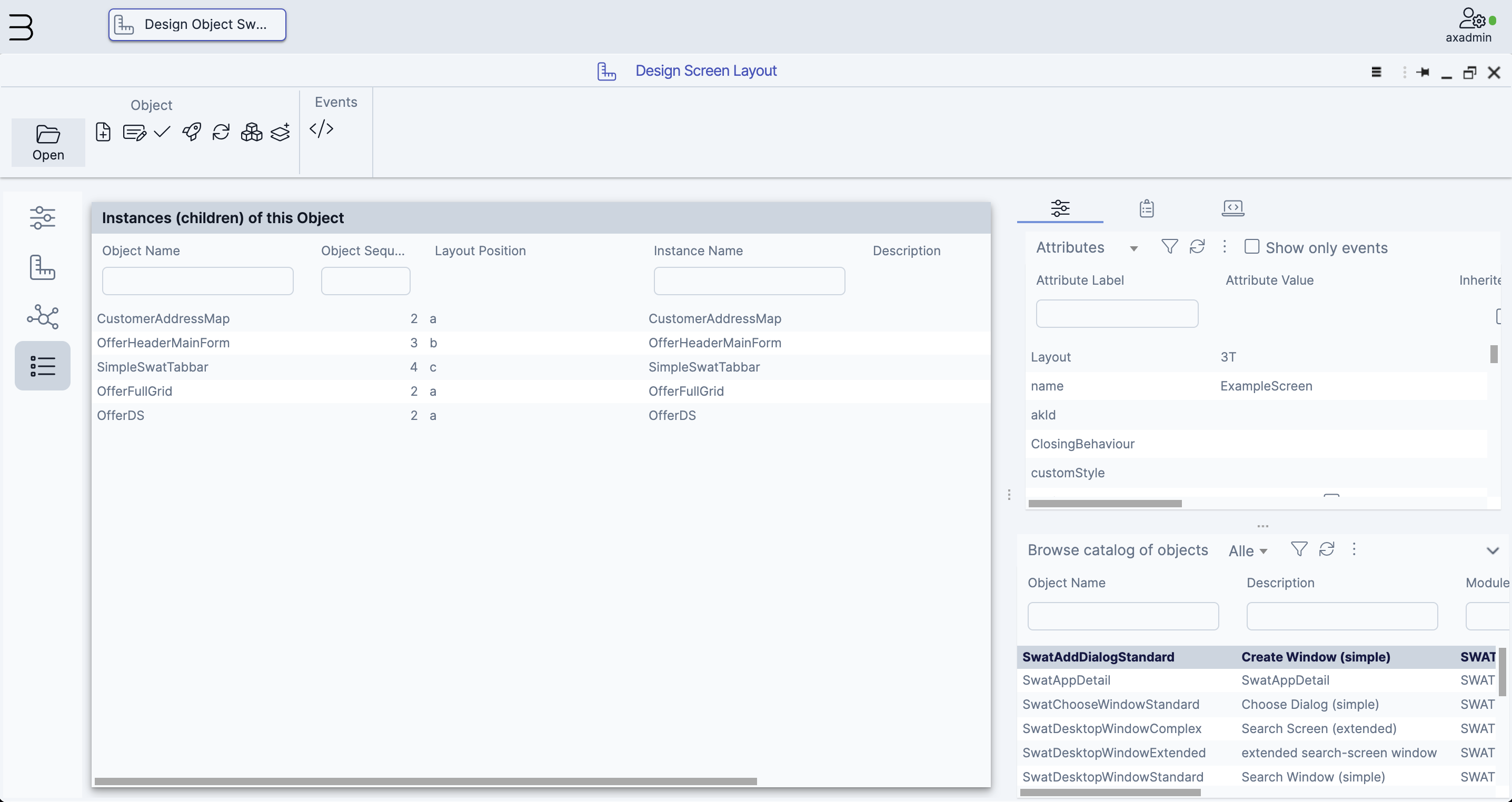The image size is (1512, 802).
Task: Select the SimpleSwatTabbar object row
Action: pyautogui.click(x=541, y=367)
